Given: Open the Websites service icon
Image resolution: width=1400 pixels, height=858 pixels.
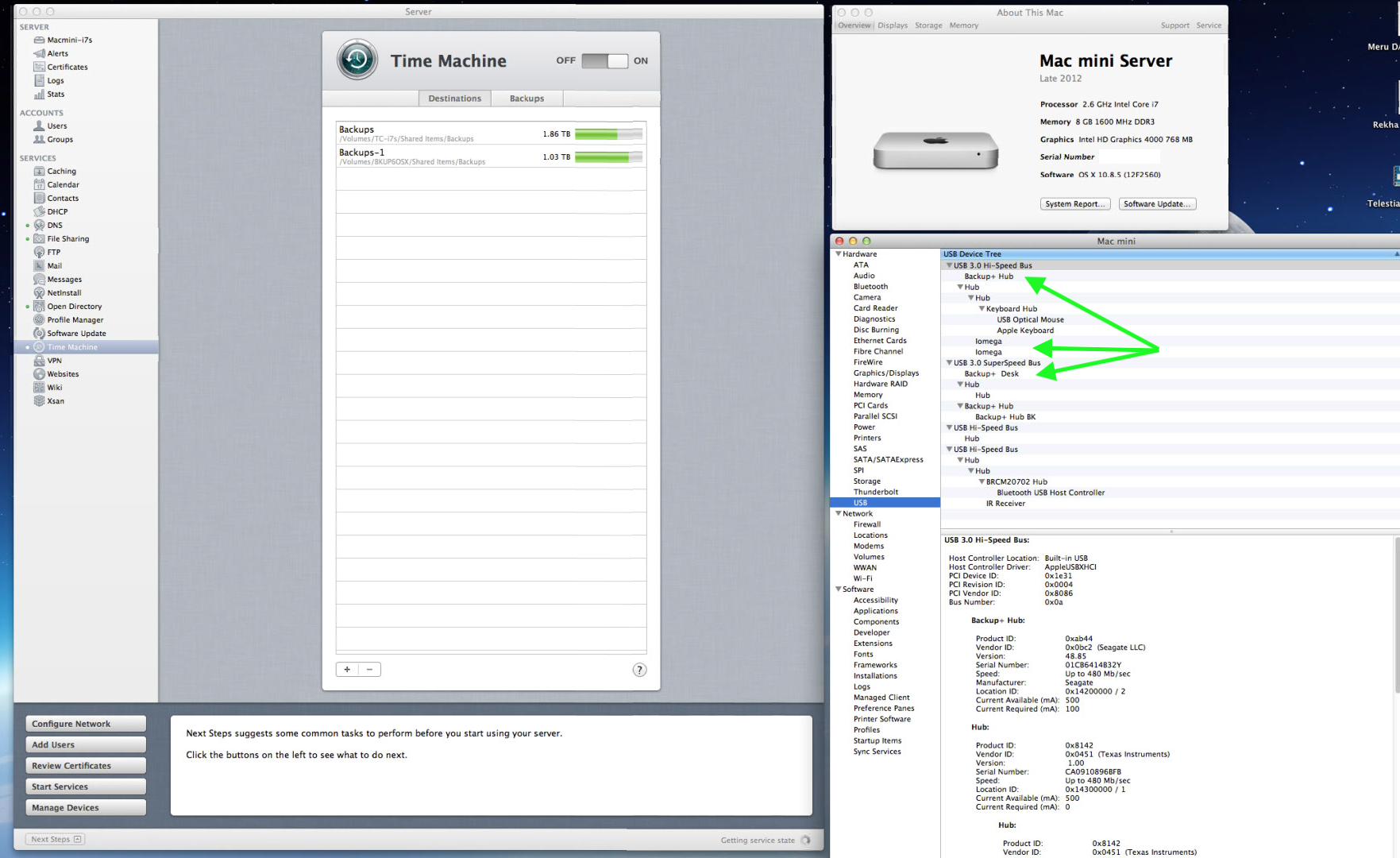Looking at the screenshot, I should click(x=39, y=373).
